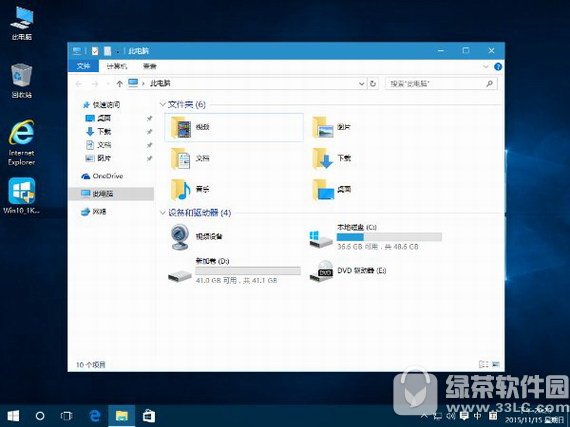This screenshot has width=570, height=427.
Task: Open the address bar history dropdown
Action: (361, 84)
